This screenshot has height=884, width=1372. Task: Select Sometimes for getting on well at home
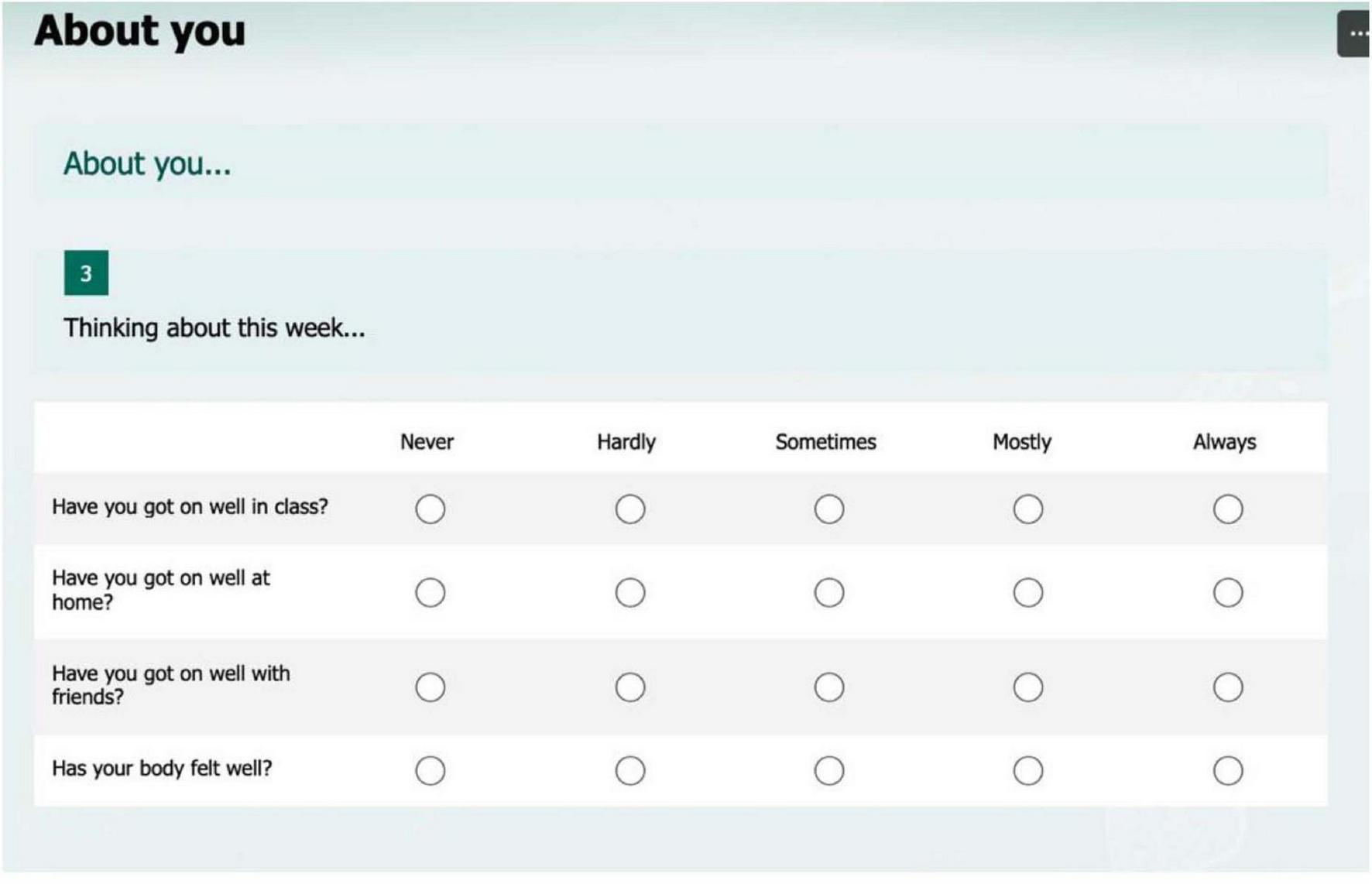click(x=829, y=591)
